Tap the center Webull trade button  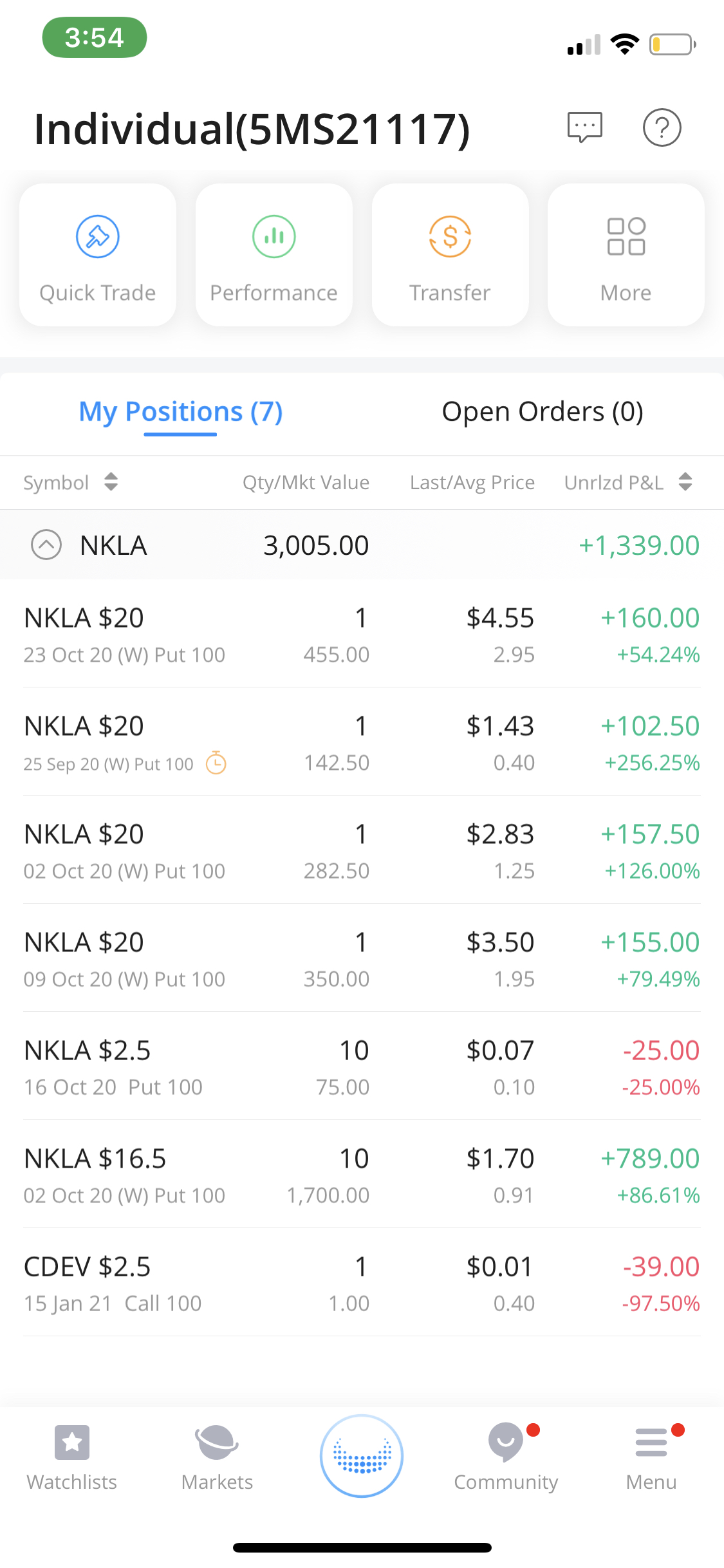[x=362, y=1456]
